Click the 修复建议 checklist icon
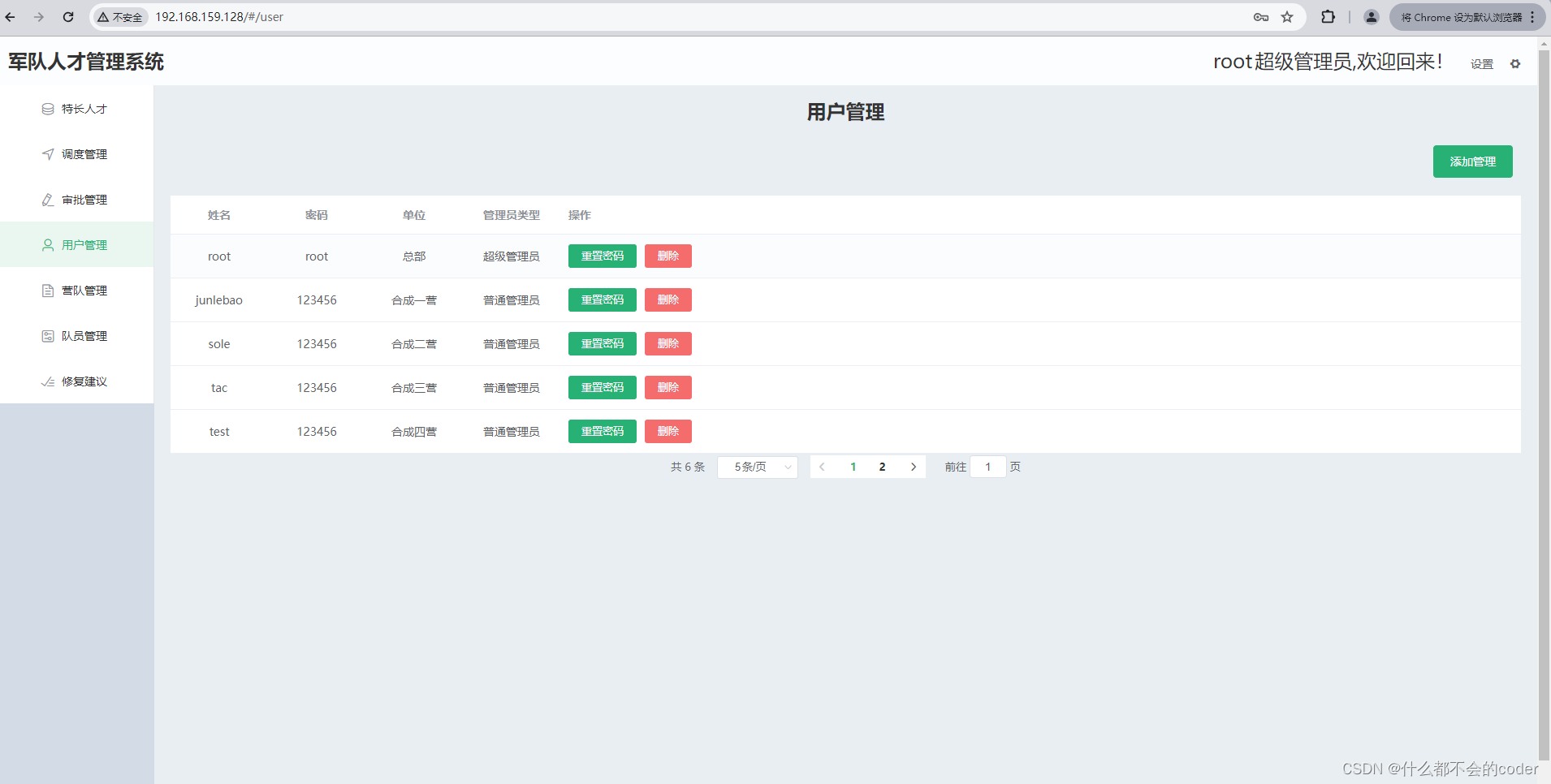Screen dimensions: 1551x784 [x=48, y=381]
